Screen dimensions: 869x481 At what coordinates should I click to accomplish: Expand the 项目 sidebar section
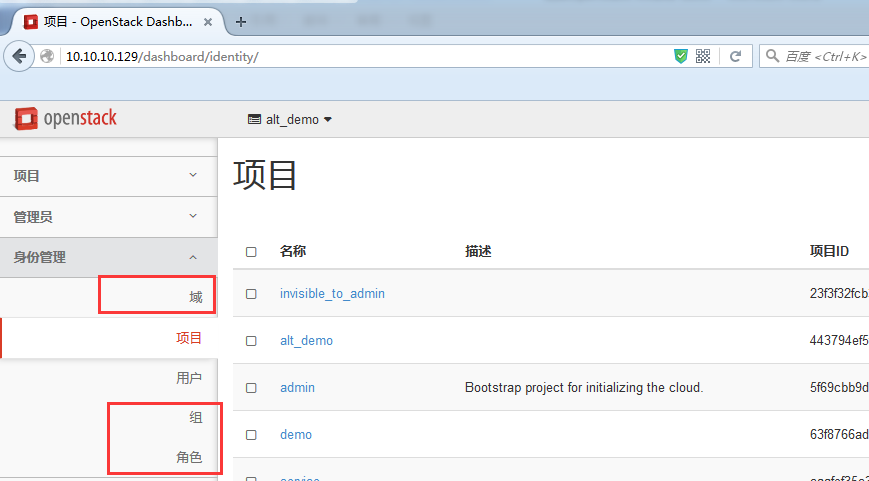tap(109, 176)
